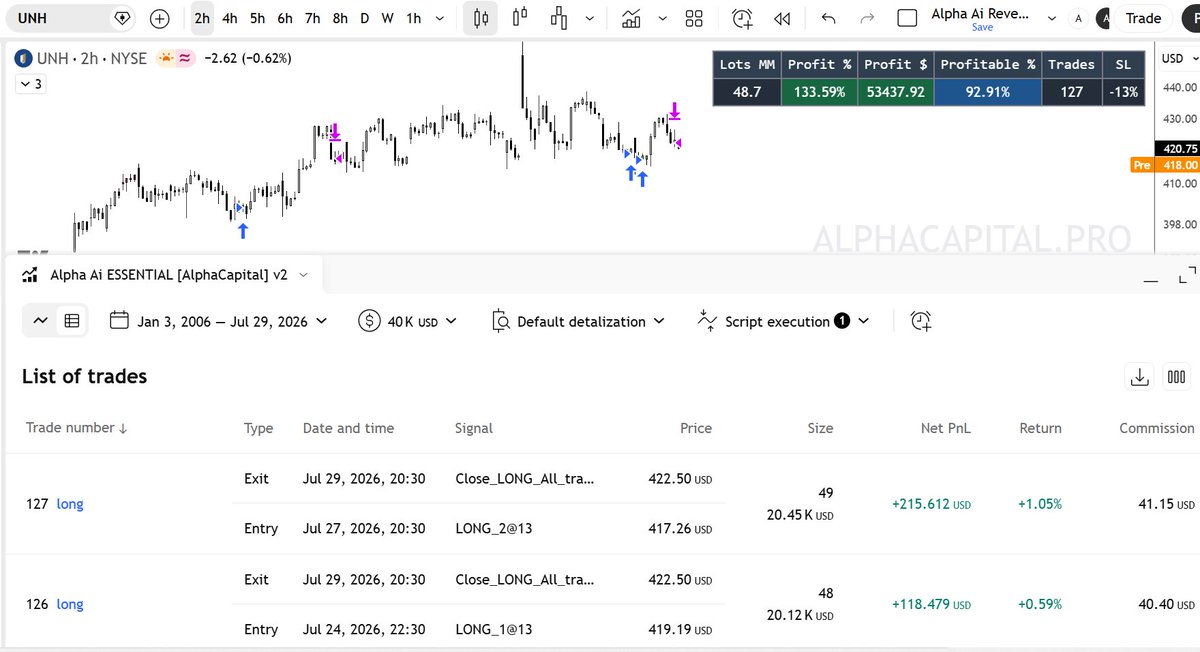Viewport: 1200px width, 652px height.
Task: Undo the last chart action
Action: click(x=828, y=18)
